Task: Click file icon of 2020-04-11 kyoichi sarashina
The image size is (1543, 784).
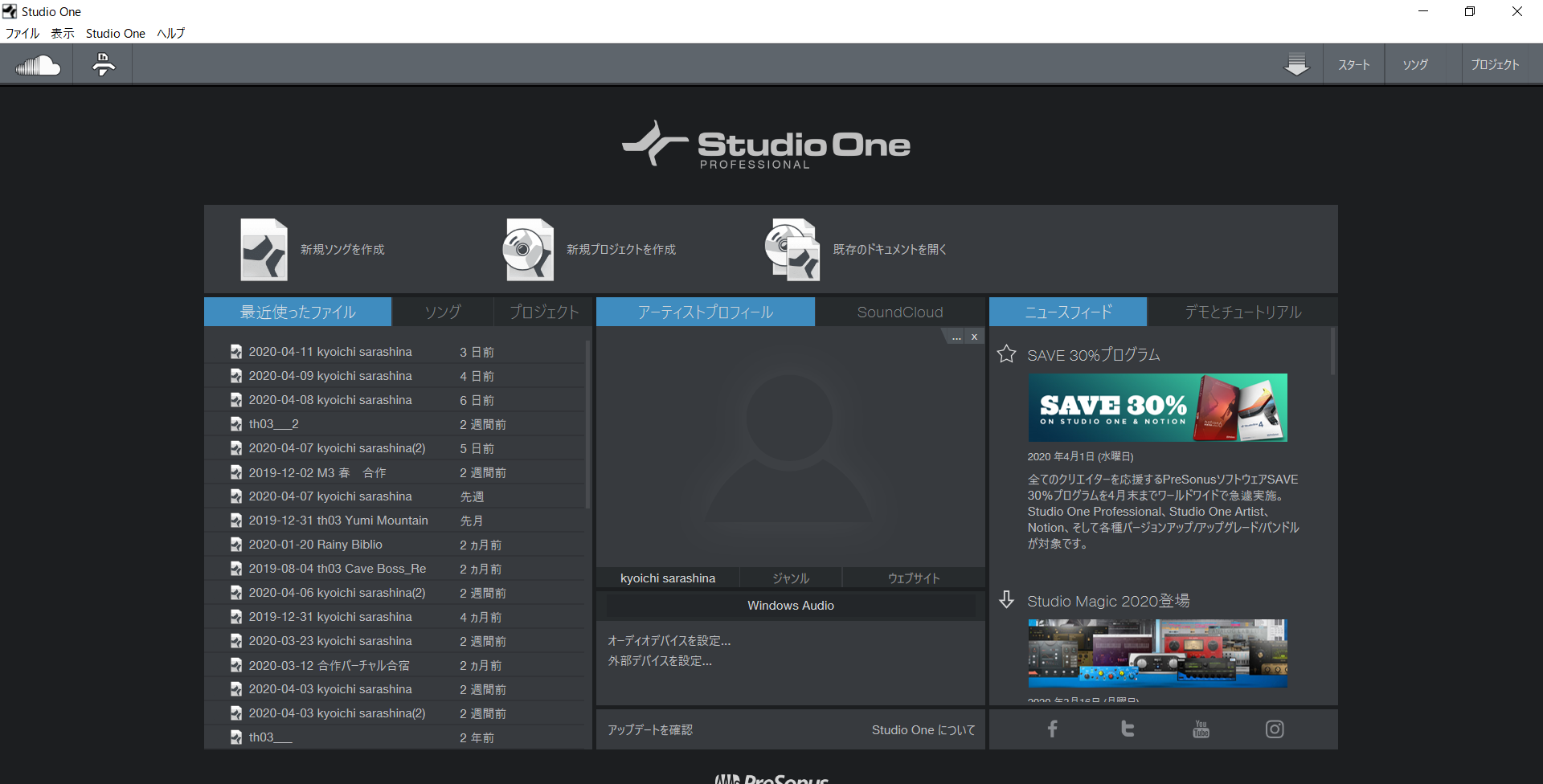Action: coord(236,352)
